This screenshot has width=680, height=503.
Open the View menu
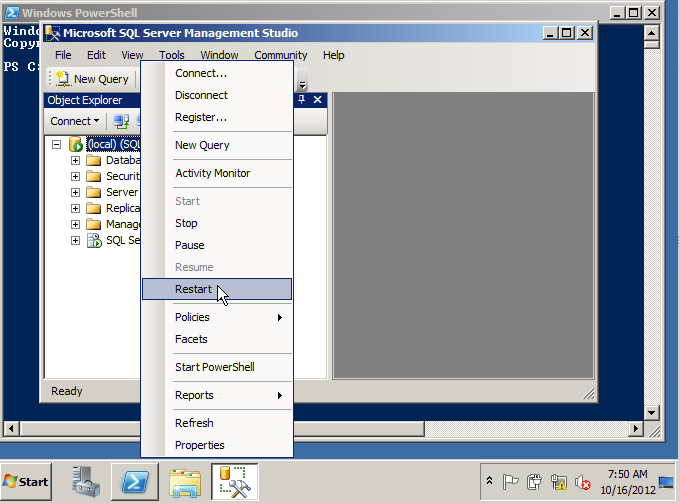click(132, 55)
